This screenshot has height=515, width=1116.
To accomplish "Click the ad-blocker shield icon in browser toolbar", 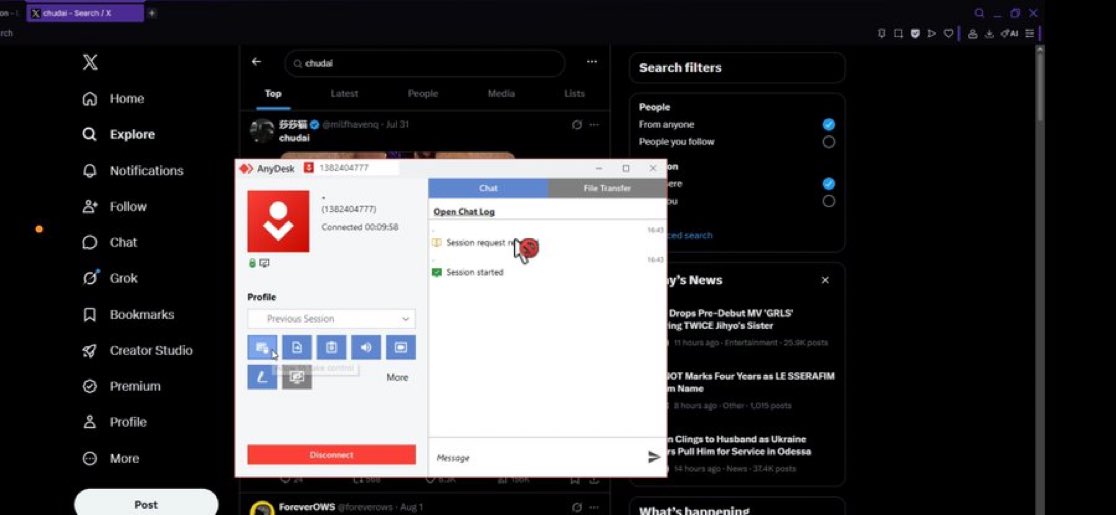I will click(915, 33).
